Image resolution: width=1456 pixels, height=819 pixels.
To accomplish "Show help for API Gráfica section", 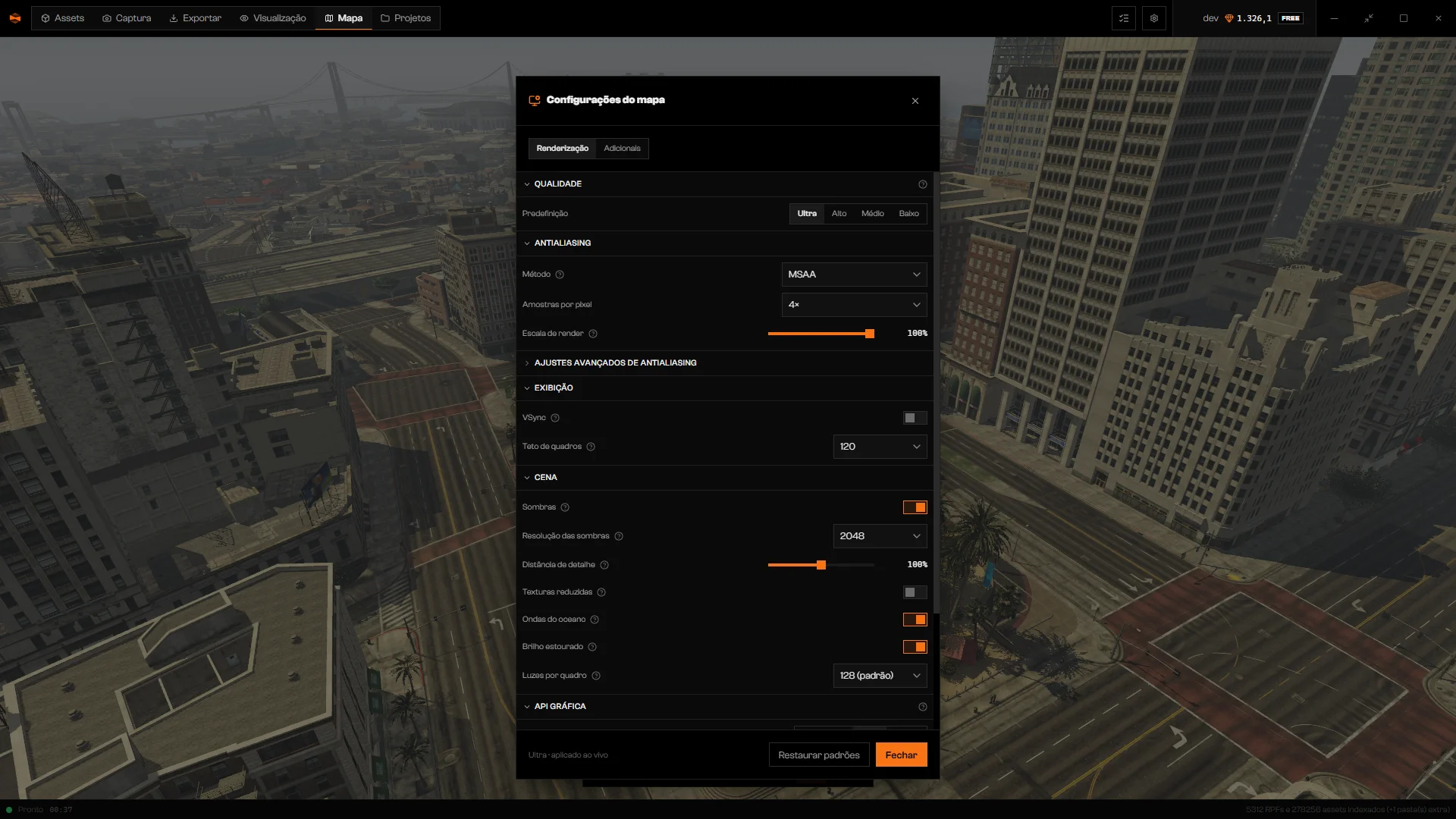I will point(923,707).
